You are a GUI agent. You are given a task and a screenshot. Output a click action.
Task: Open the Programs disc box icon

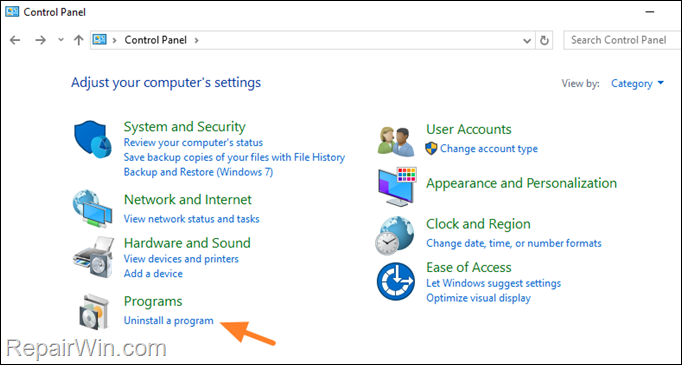[x=94, y=312]
